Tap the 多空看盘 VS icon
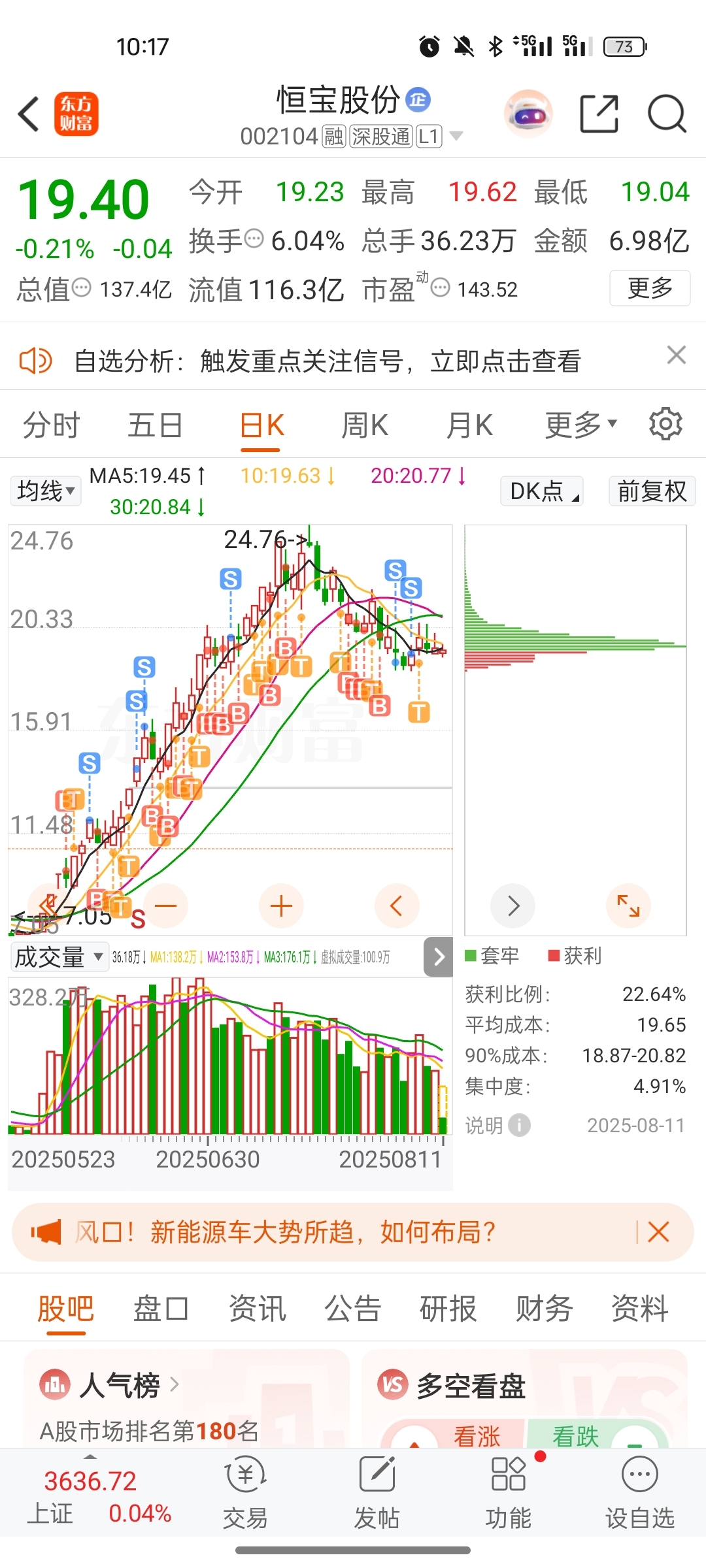Screen dimensions: 706x1568 [393, 1384]
